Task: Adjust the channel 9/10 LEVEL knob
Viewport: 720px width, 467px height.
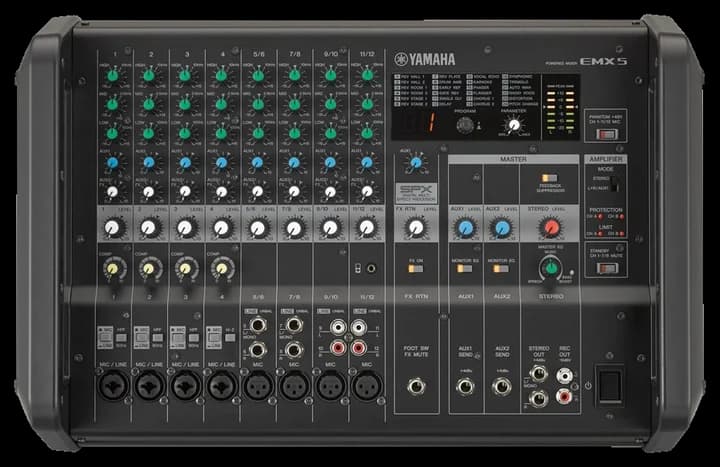Action: point(330,227)
